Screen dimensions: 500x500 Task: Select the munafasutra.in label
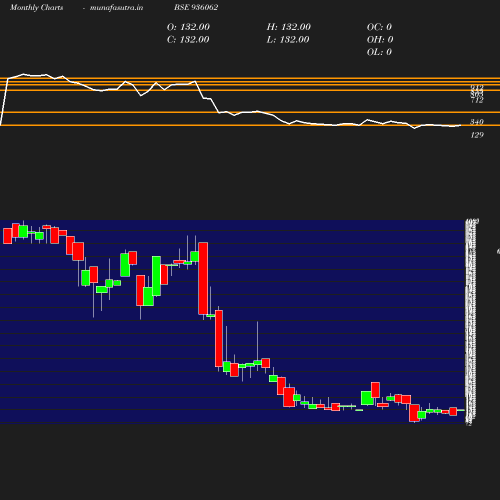point(116,7)
